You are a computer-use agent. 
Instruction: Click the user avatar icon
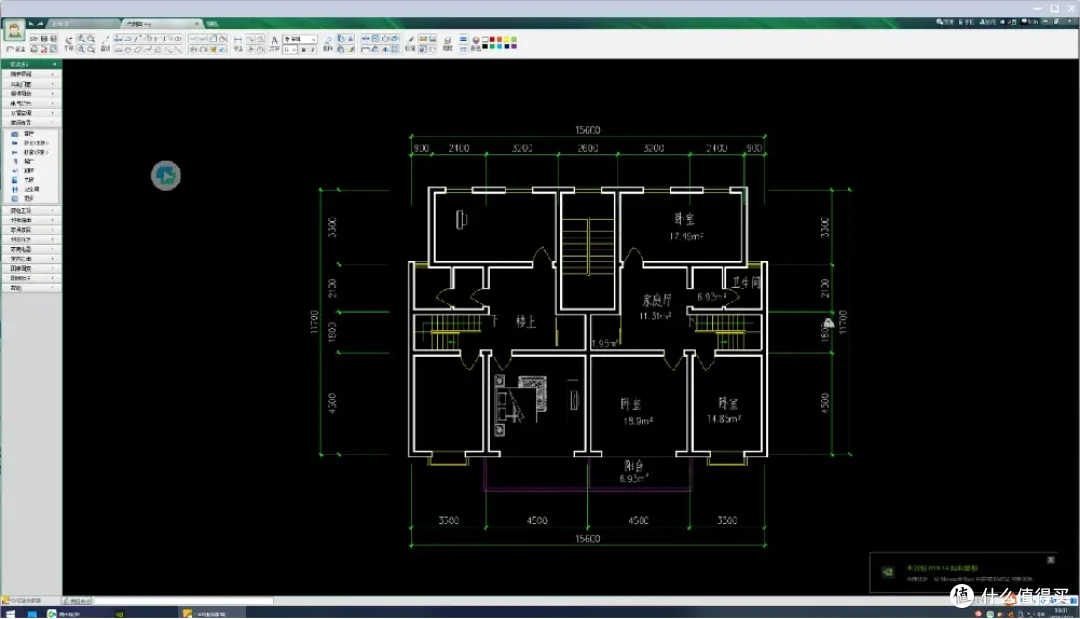point(14,31)
